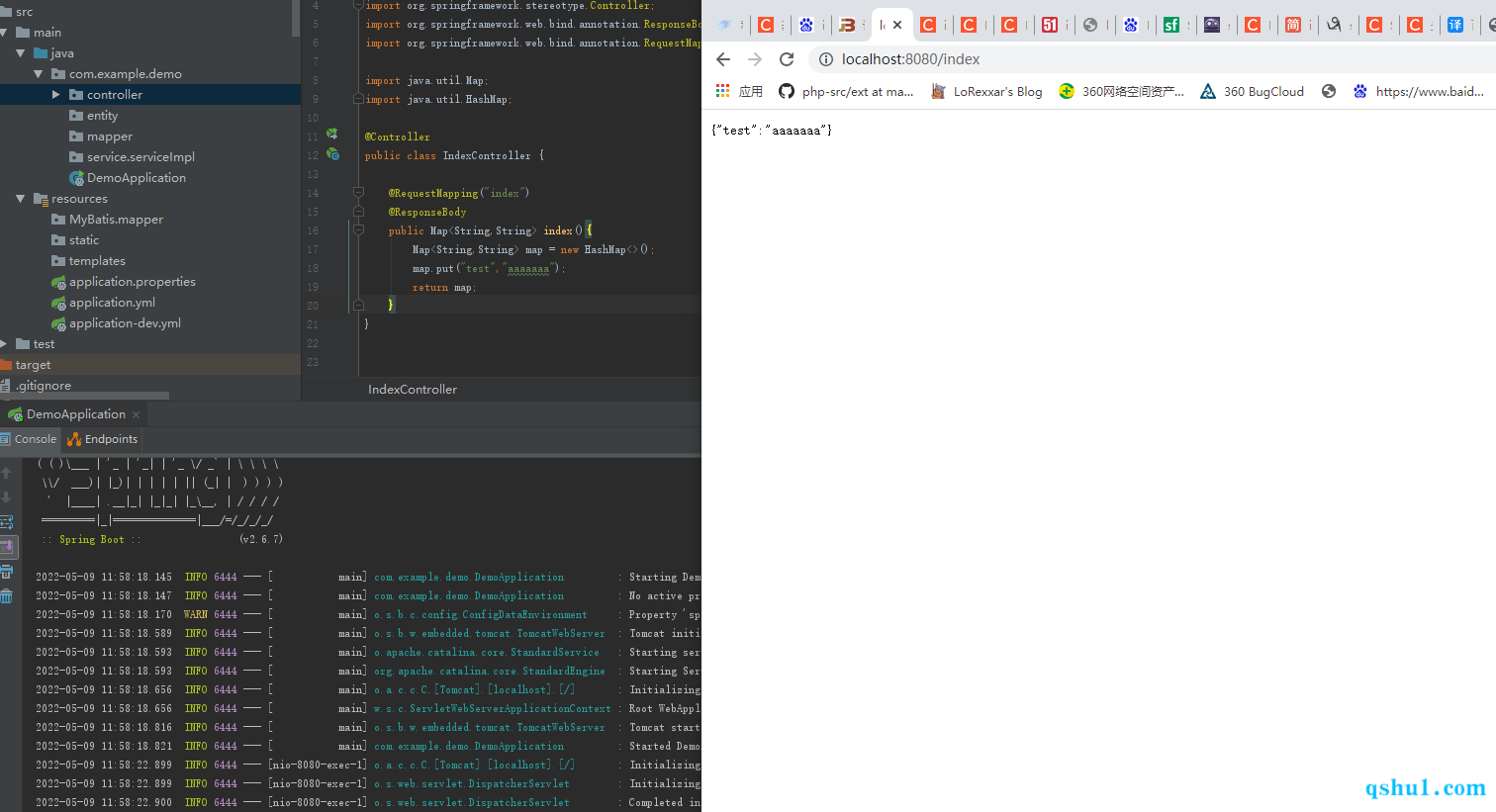Image resolution: width=1496 pixels, height=812 pixels.
Task: Click the Spring bean gutter icon beside @Controller
Action: pyautogui.click(x=332, y=134)
